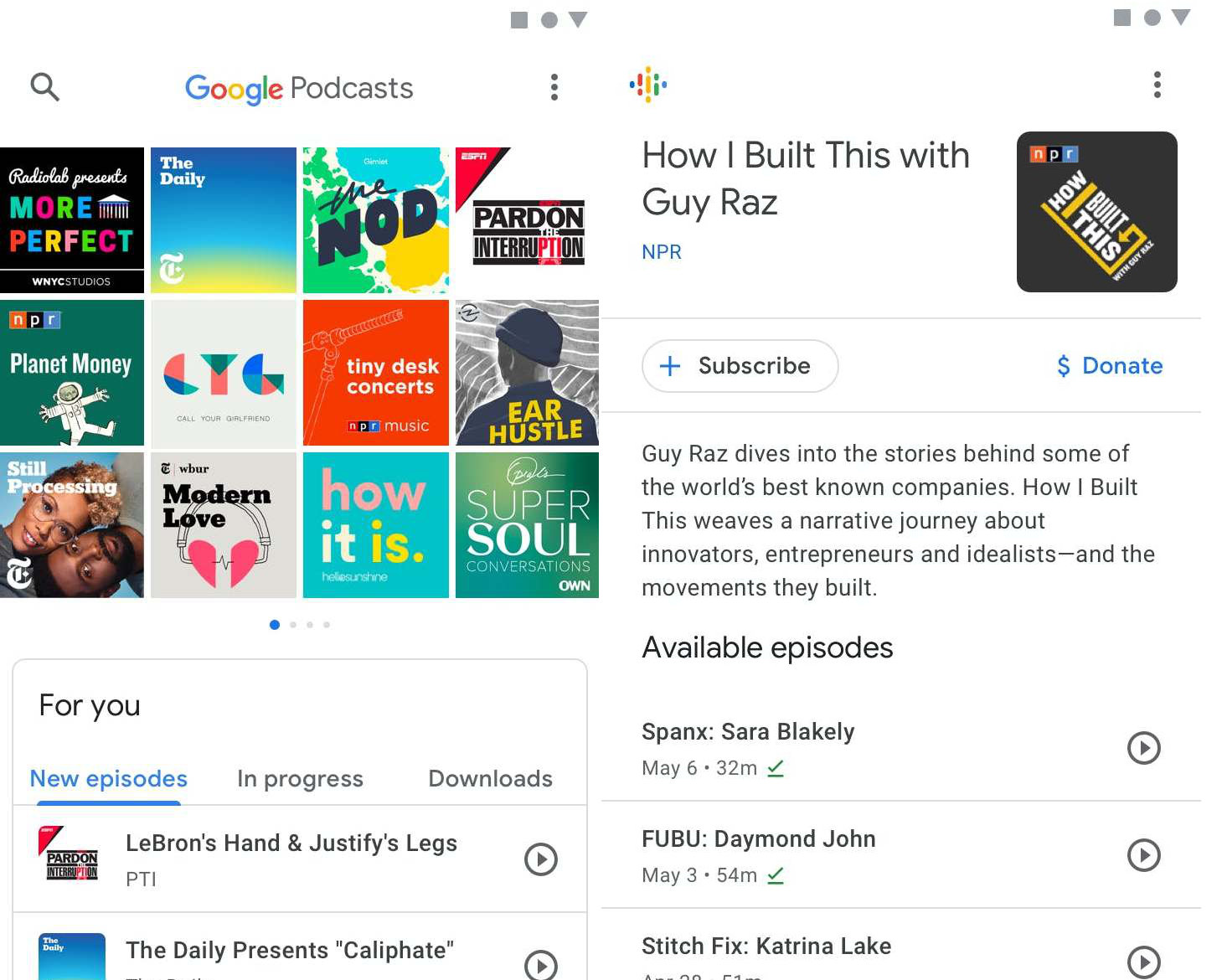This screenshot has height=980, width=1222.
Task: Tap PTI thumbnail beside LeBron's Hand episode
Action: coord(72,857)
